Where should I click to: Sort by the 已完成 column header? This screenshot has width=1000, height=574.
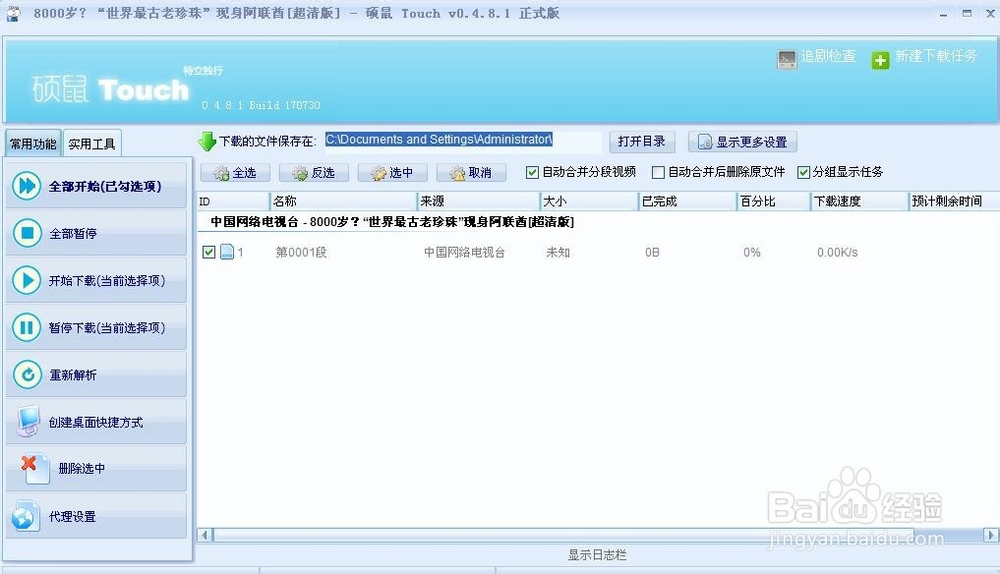click(688, 201)
